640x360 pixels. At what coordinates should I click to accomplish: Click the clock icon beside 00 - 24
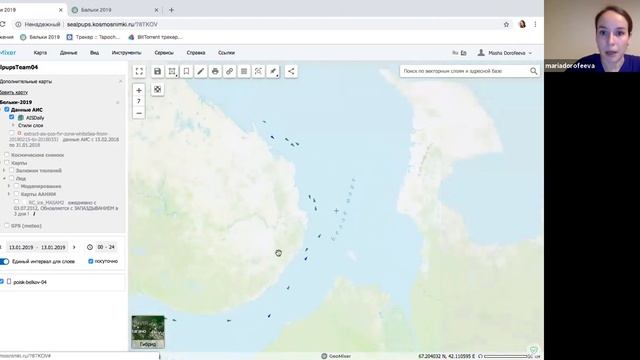point(90,247)
